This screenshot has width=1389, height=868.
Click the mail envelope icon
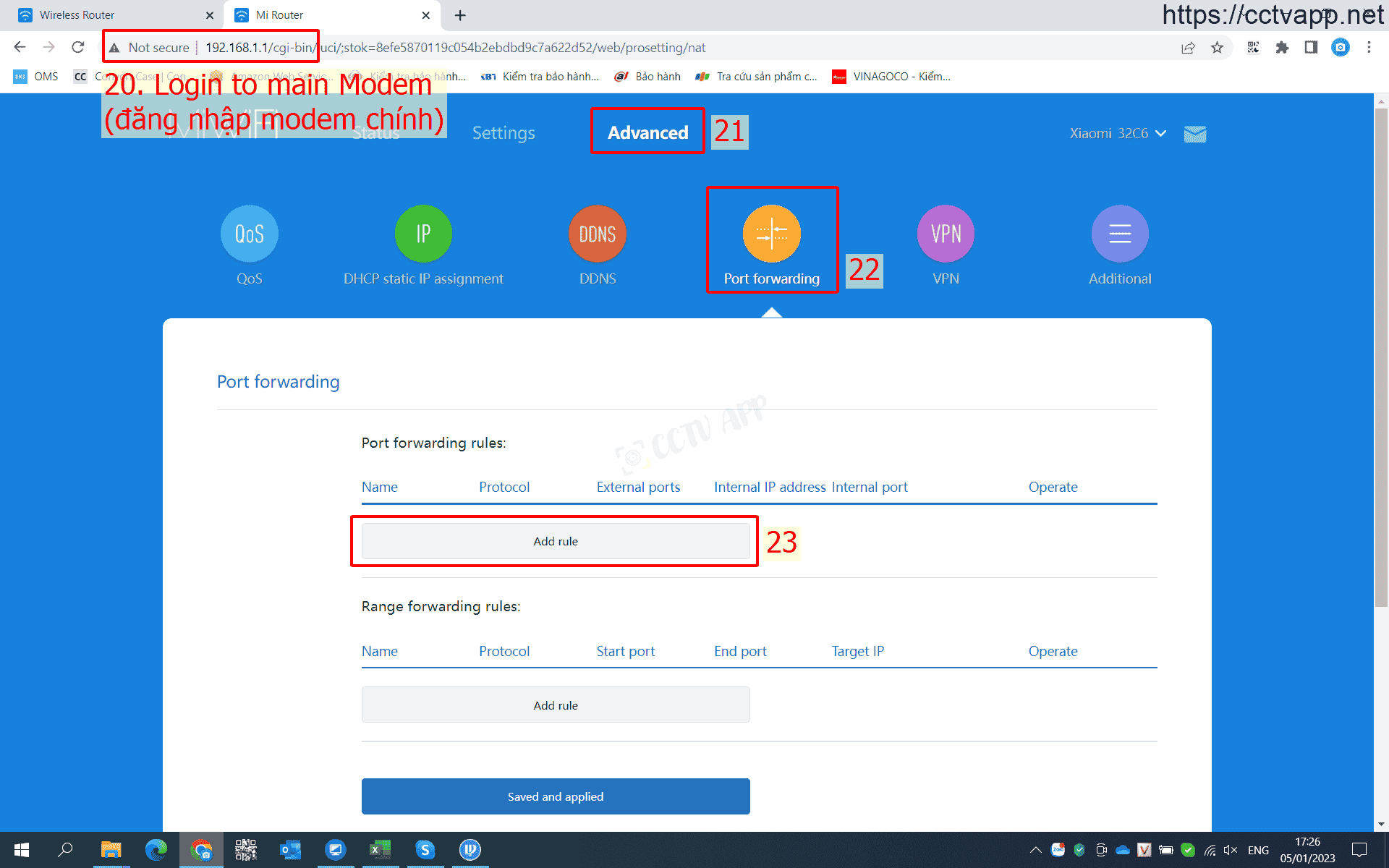point(1194,134)
